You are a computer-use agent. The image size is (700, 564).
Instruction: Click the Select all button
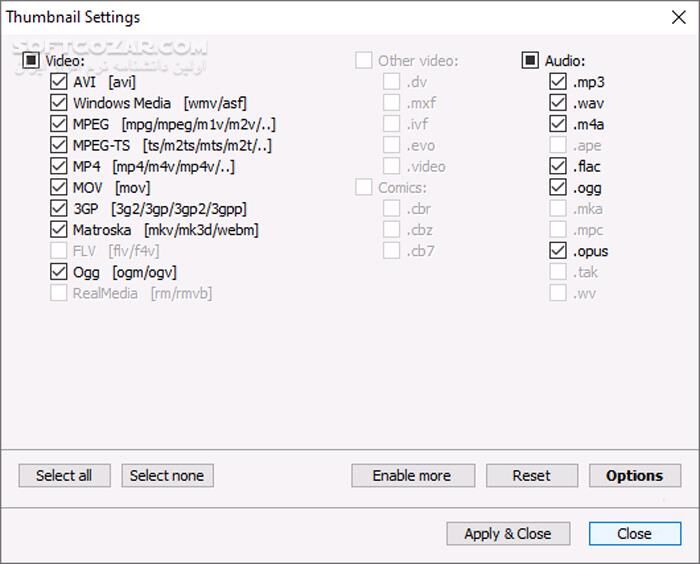tap(64, 476)
